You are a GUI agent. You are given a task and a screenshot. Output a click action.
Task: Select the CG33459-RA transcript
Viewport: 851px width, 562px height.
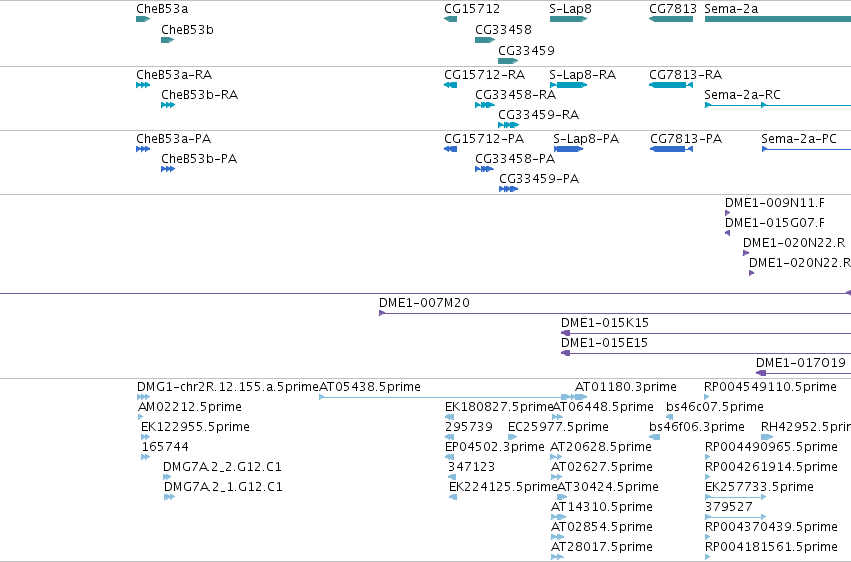tap(509, 125)
